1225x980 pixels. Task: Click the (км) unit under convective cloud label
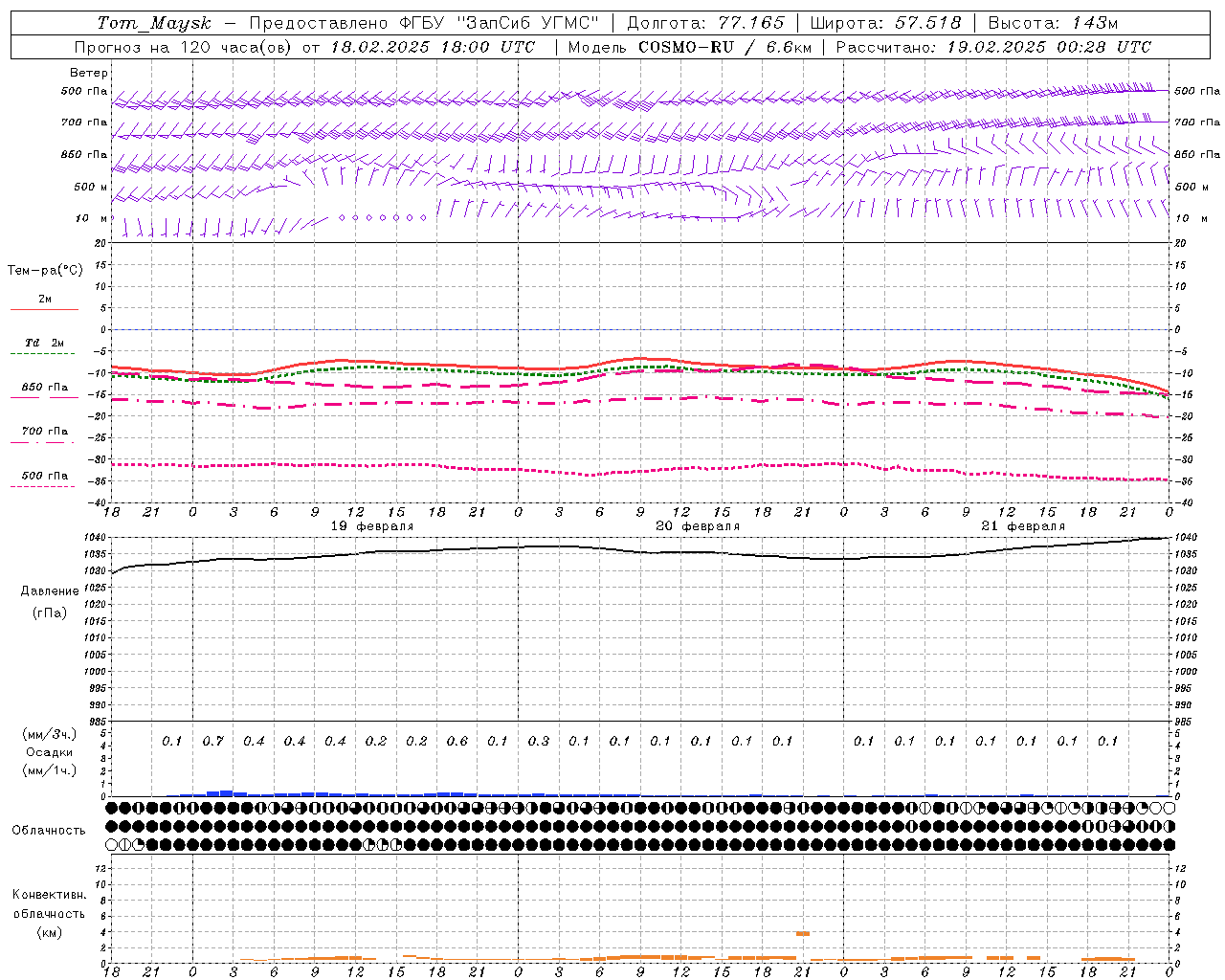click(49, 932)
